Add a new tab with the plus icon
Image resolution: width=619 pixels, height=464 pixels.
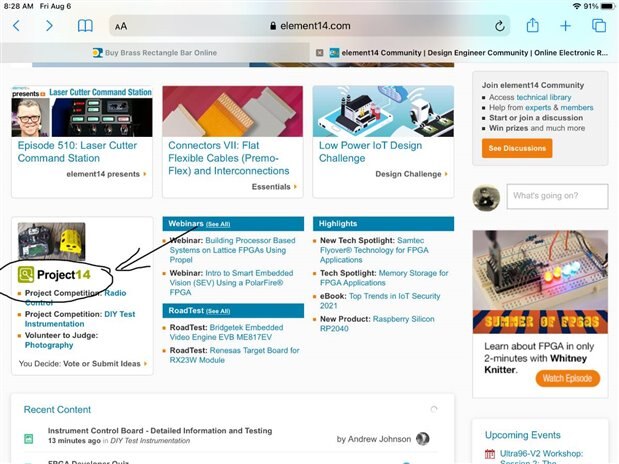click(x=565, y=26)
